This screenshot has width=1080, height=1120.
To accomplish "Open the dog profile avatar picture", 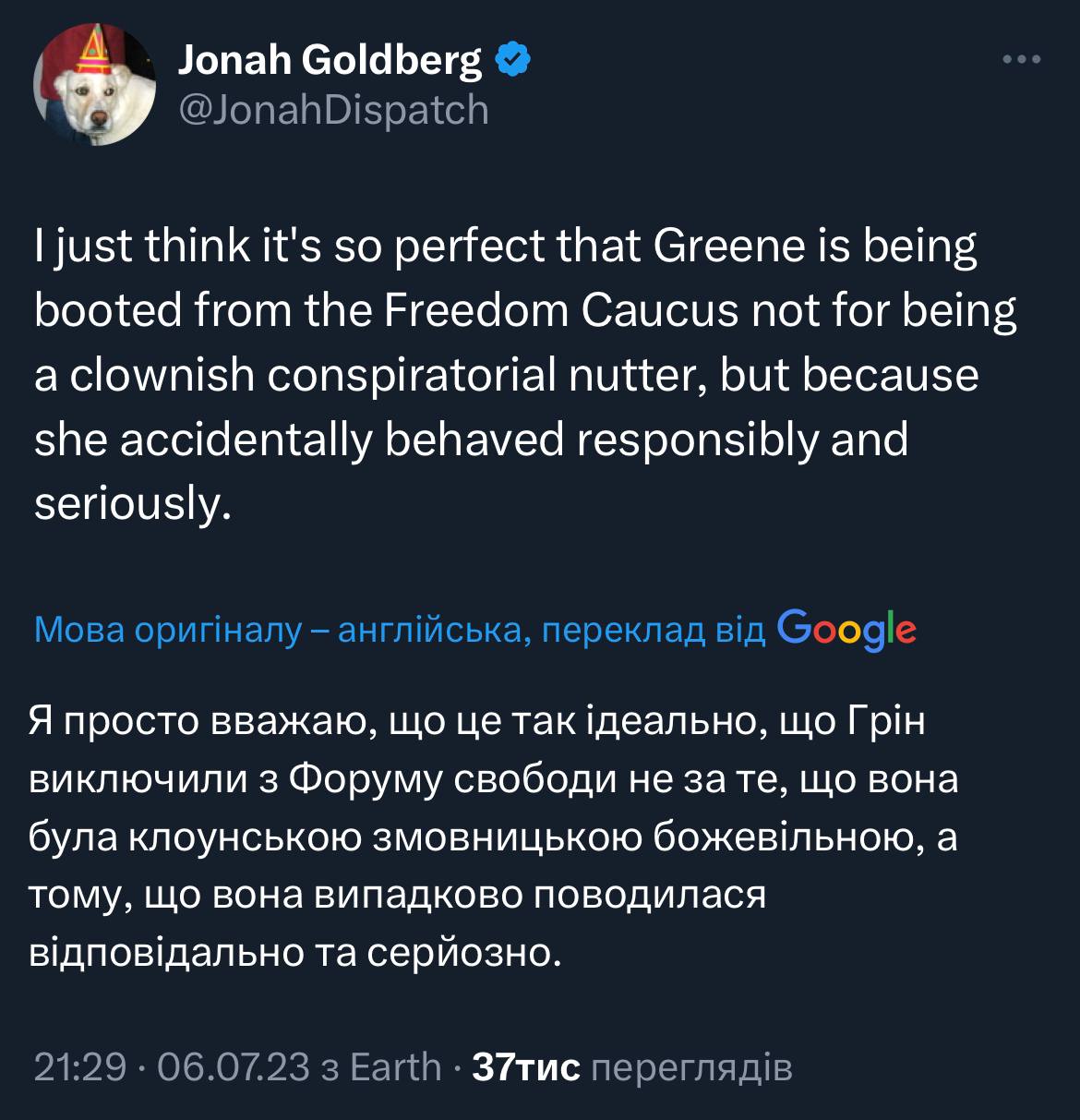I will (x=95, y=85).
